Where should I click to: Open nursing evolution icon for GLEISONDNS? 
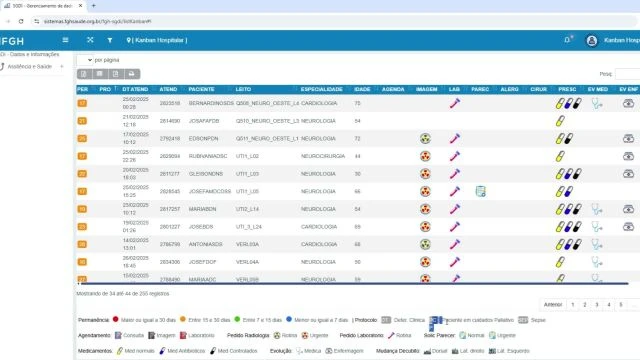click(629, 174)
